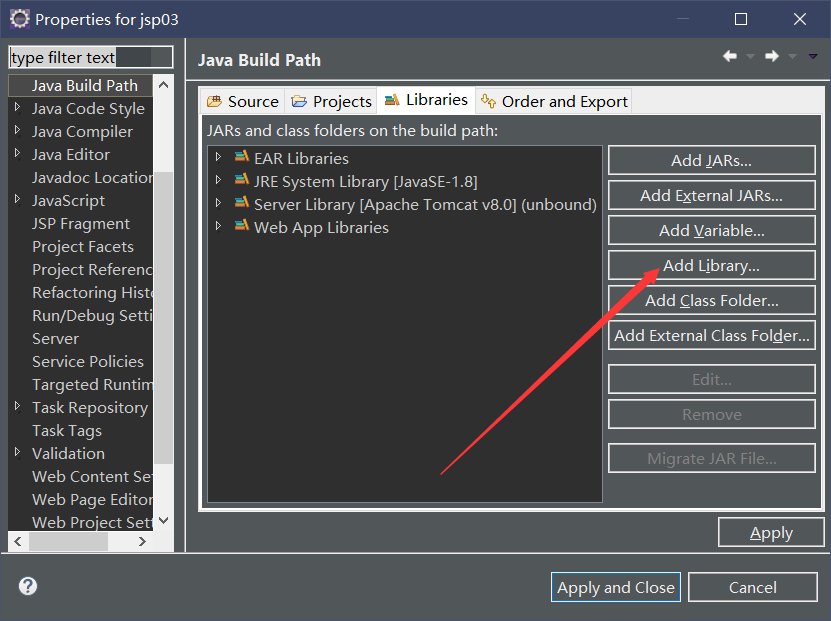The height and width of the screenshot is (621, 831).
Task: Click sidebar vertical scrollbar down arrow
Action: click(164, 520)
